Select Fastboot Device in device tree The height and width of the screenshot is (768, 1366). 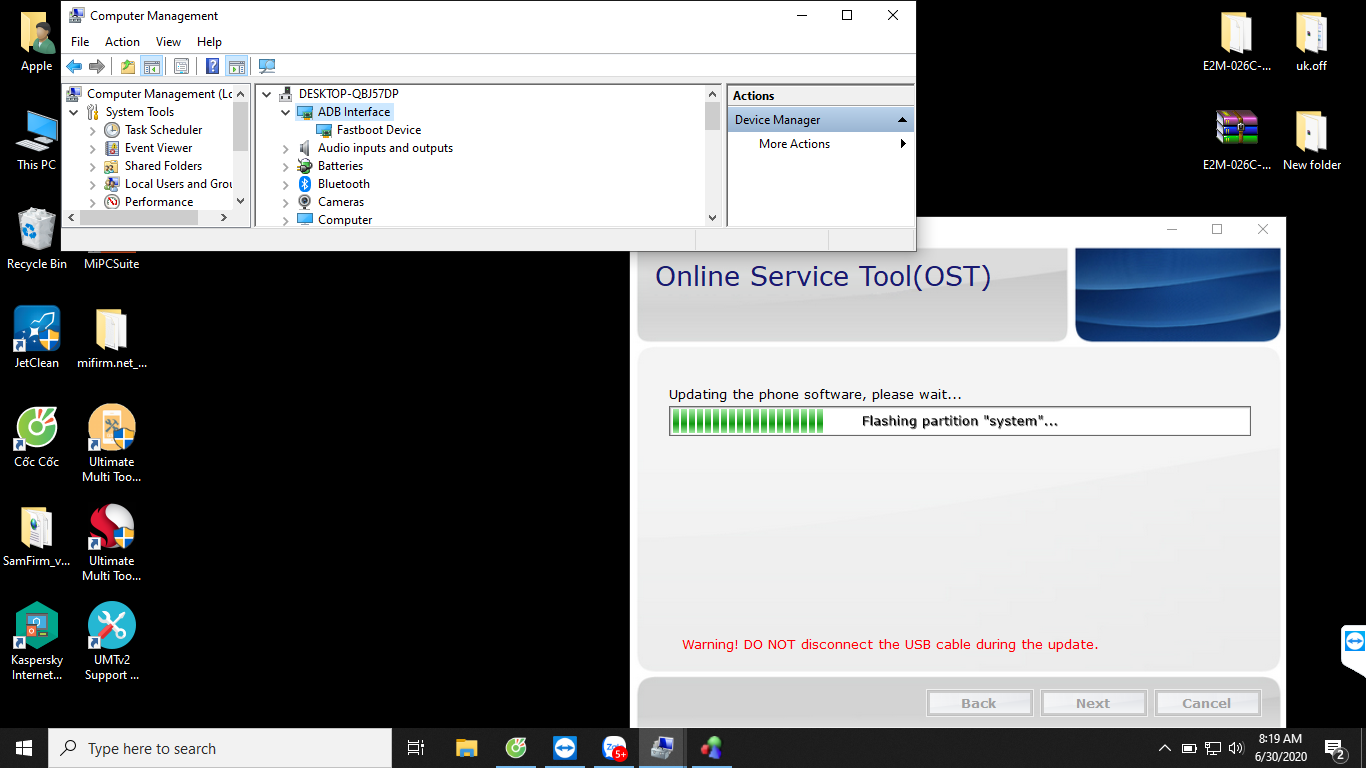point(378,130)
